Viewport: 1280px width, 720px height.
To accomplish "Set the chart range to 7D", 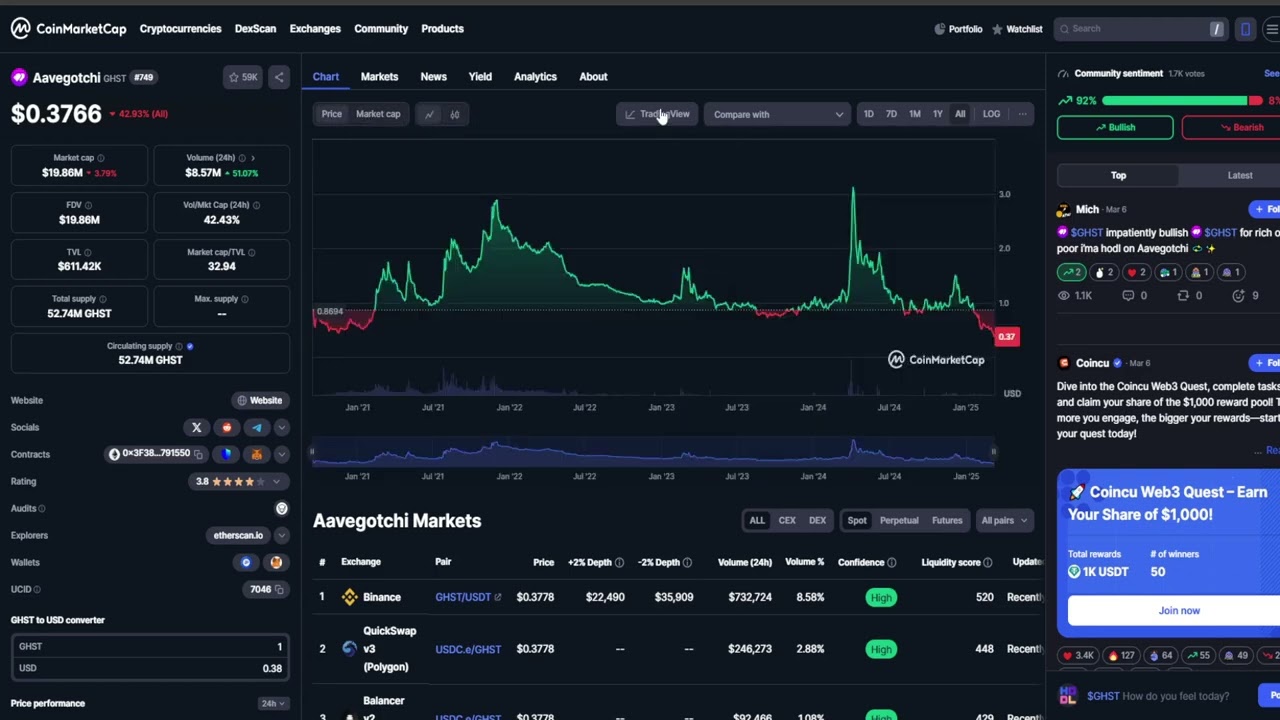I will (x=891, y=114).
